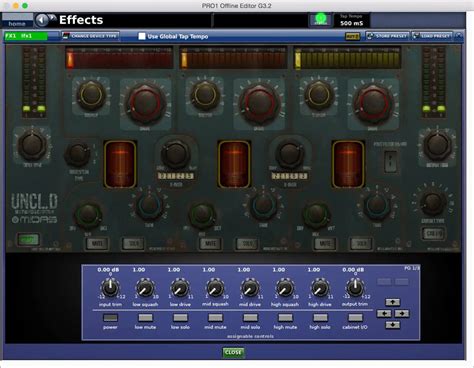This screenshot has height=368, width=474.
Task: Toggle the assignable mid mute button
Action: (x=215, y=318)
